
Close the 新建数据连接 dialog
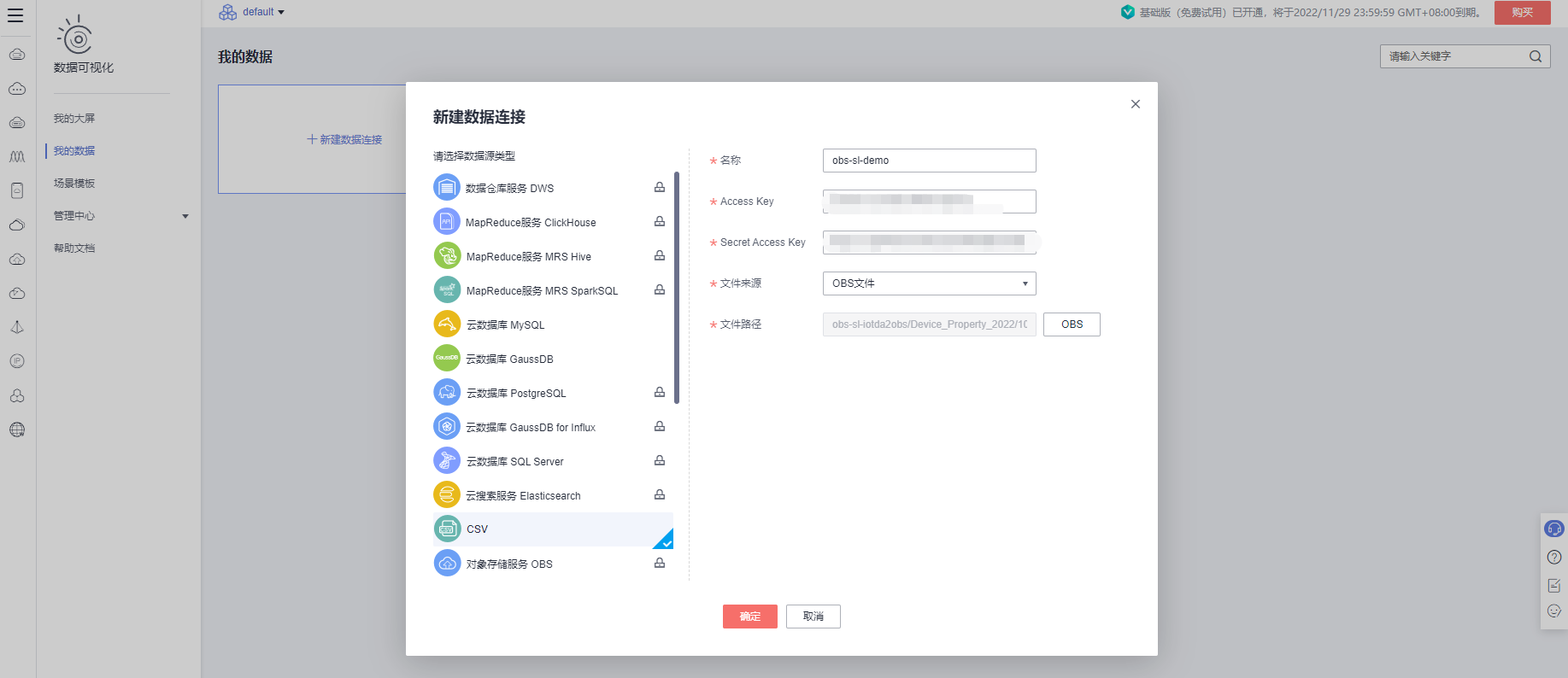[x=1136, y=104]
